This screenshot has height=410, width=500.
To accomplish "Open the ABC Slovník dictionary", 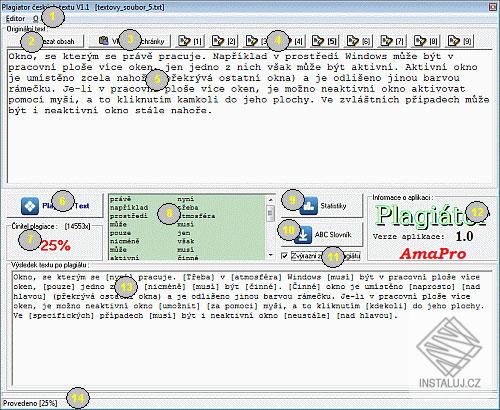I will pyautogui.click(x=322, y=234).
